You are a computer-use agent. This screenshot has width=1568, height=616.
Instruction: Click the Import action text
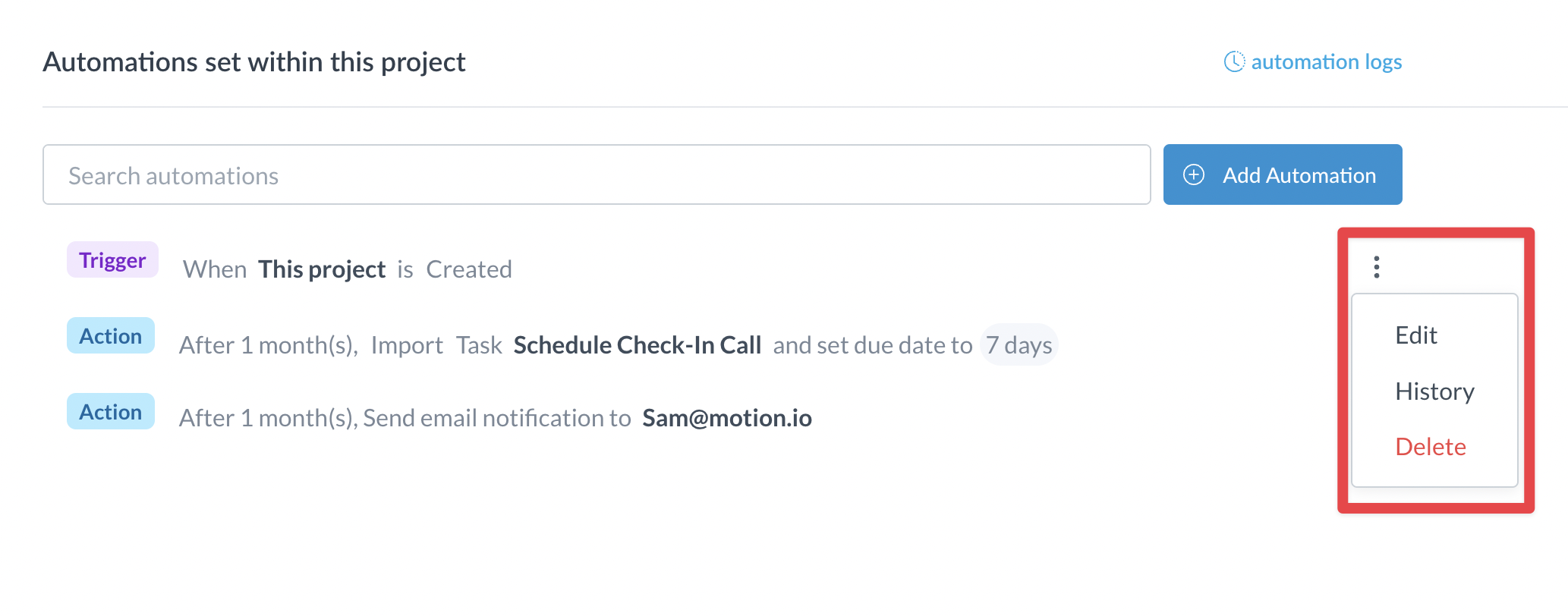[407, 345]
